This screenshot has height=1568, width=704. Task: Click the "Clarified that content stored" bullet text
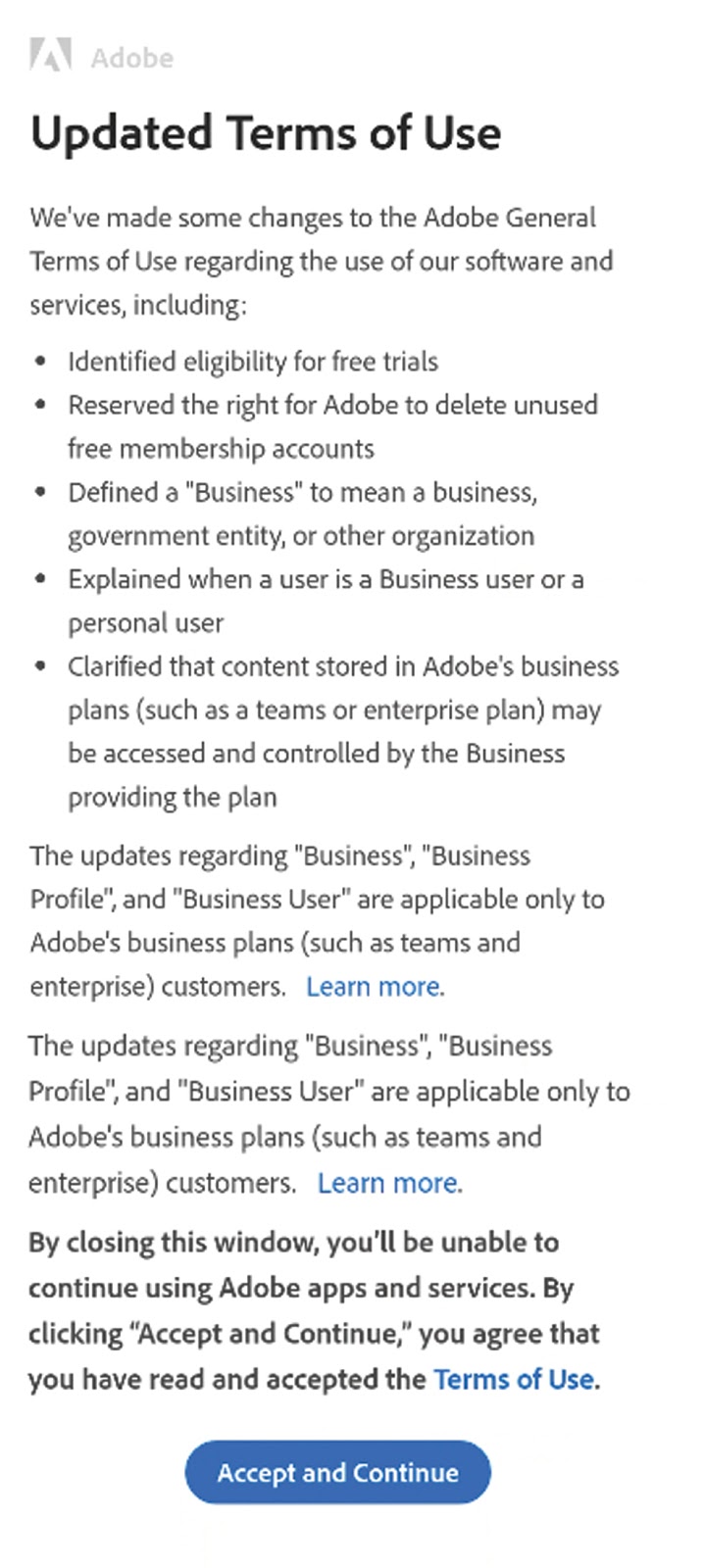tap(343, 666)
